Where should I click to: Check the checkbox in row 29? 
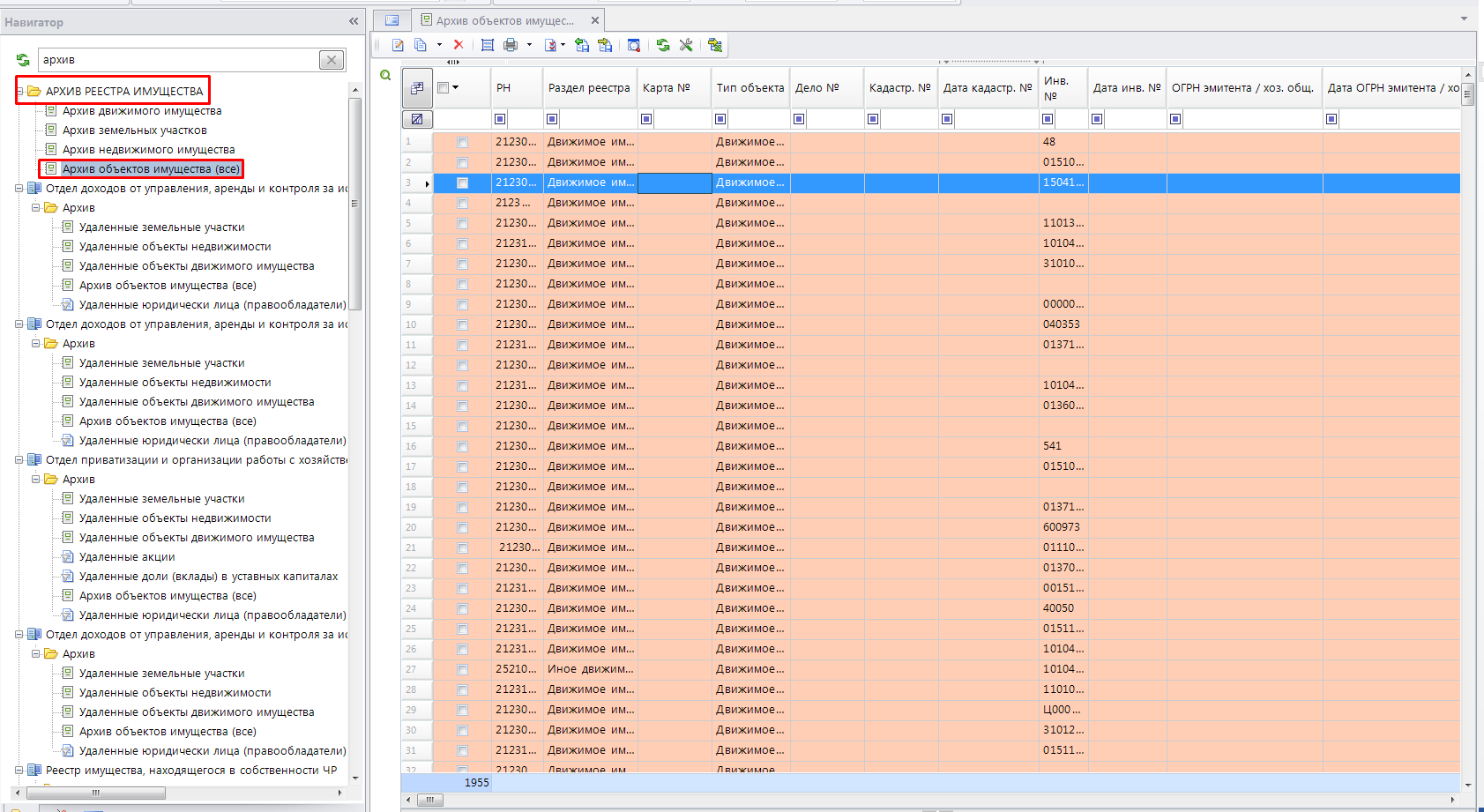click(462, 710)
